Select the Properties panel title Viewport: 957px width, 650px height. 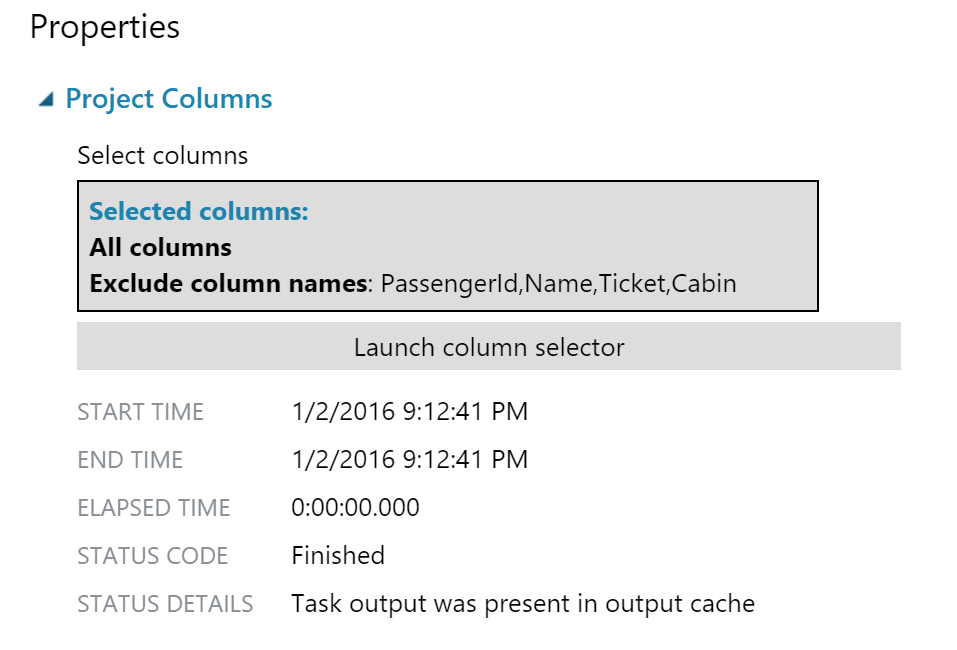coord(105,27)
